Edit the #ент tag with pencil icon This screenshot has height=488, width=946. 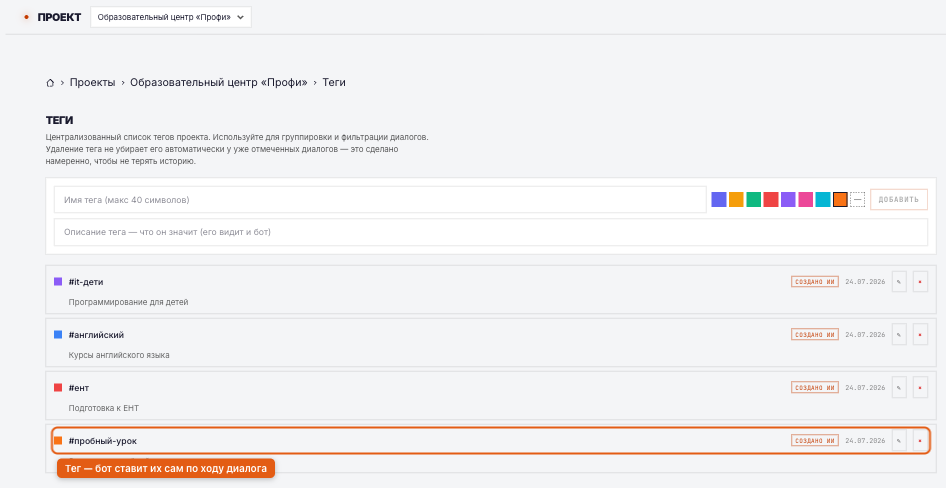click(x=899, y=387)
